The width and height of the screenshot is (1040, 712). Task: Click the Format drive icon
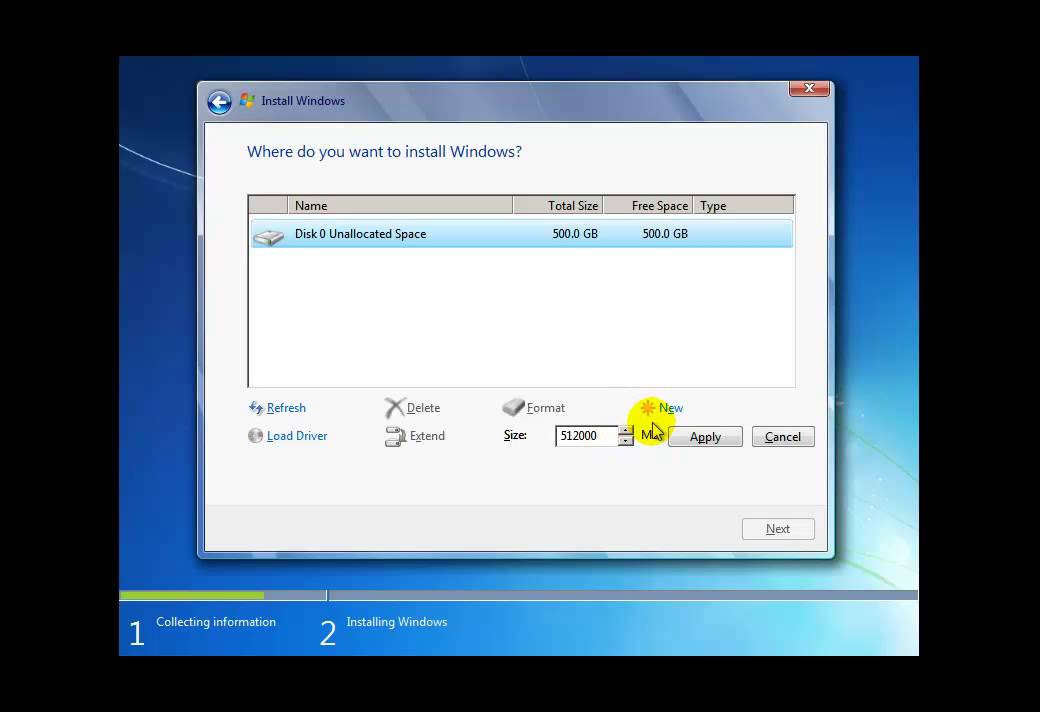(513, 407)
